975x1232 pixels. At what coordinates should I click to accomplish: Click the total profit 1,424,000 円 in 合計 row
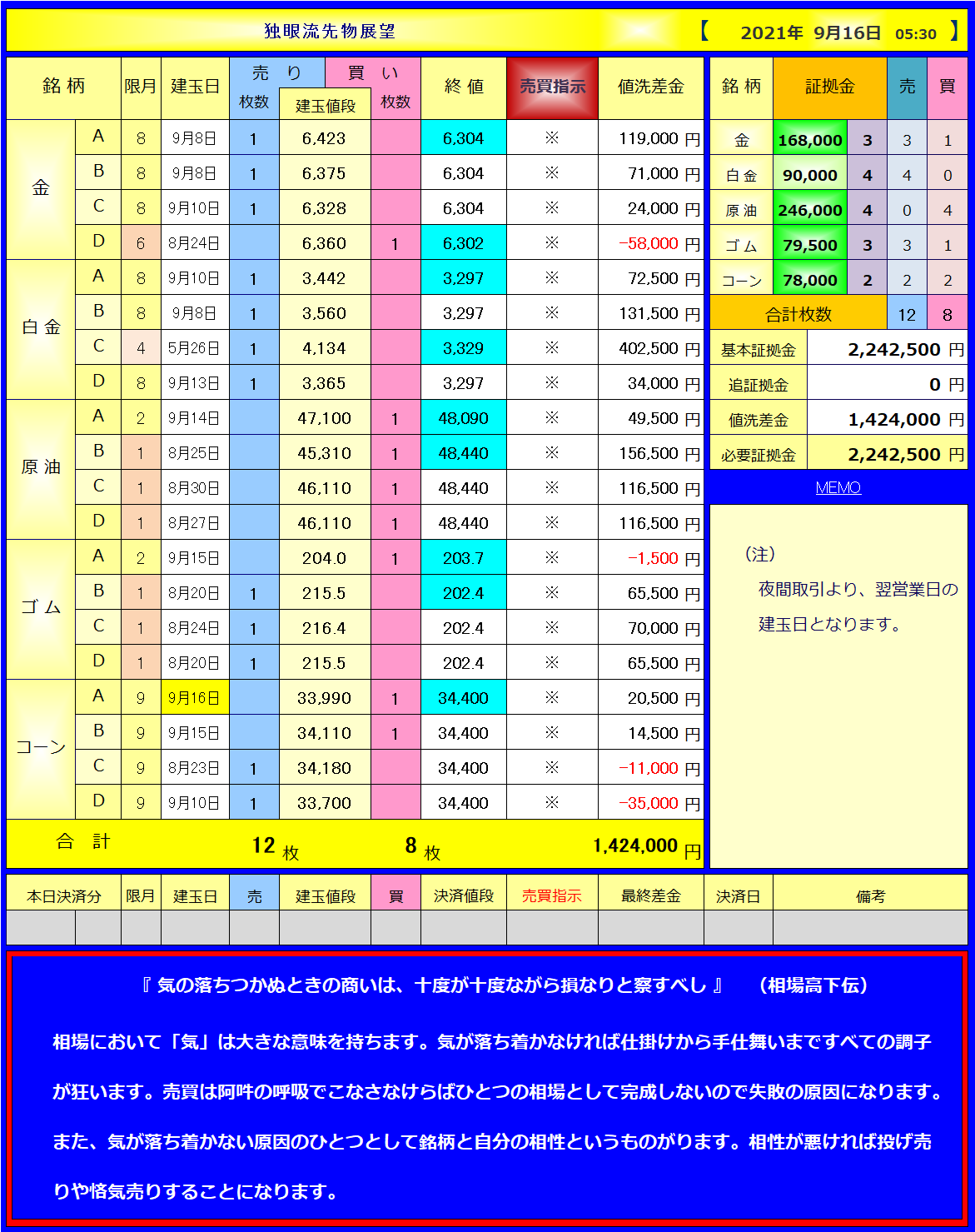647,846
